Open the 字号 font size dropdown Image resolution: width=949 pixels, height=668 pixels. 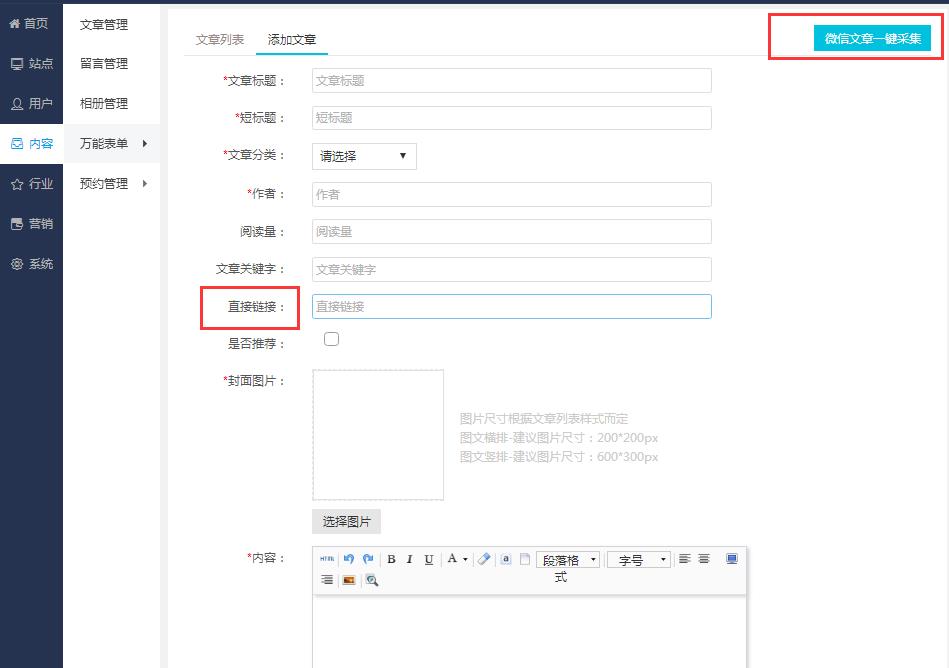[639, 560]
